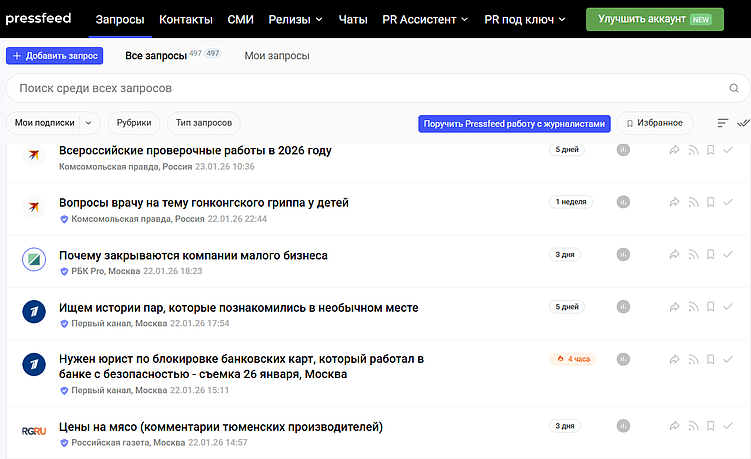Open statistics icon for the meat prices request
The width and height of the screenshot is (751, 459).
623,426
